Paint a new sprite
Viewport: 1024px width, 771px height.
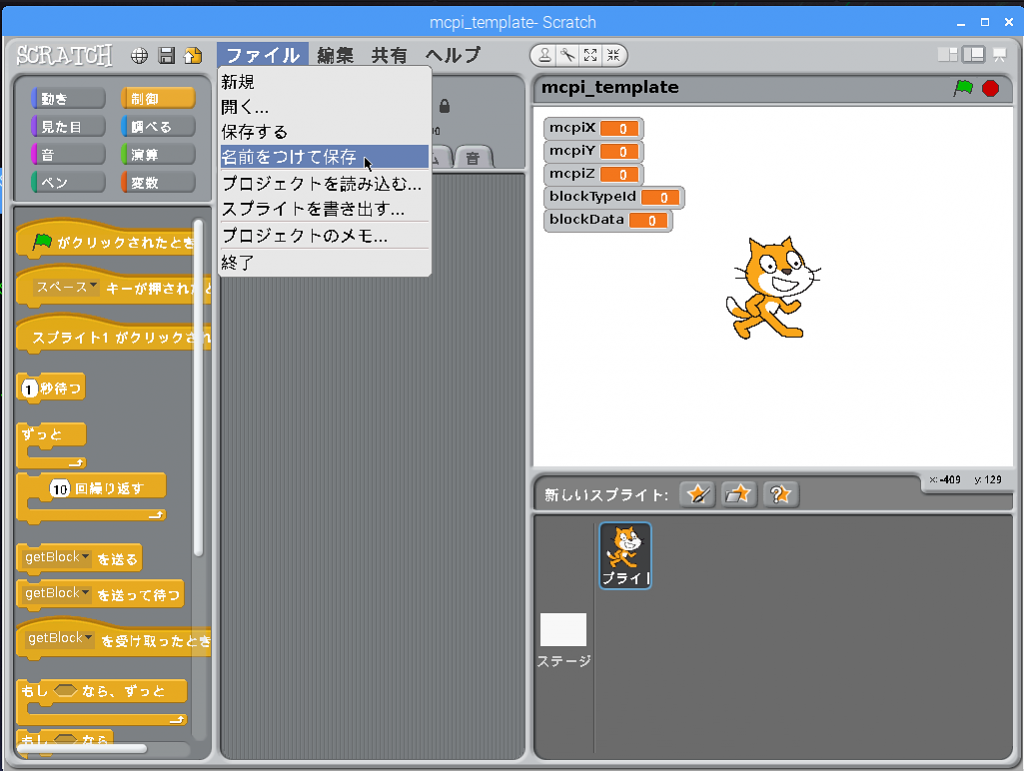click(697, 494)
